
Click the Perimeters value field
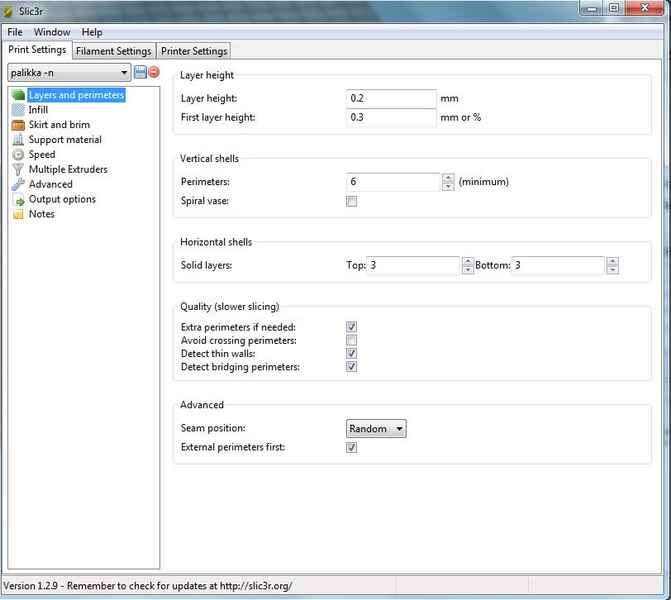tap(394, 182)
